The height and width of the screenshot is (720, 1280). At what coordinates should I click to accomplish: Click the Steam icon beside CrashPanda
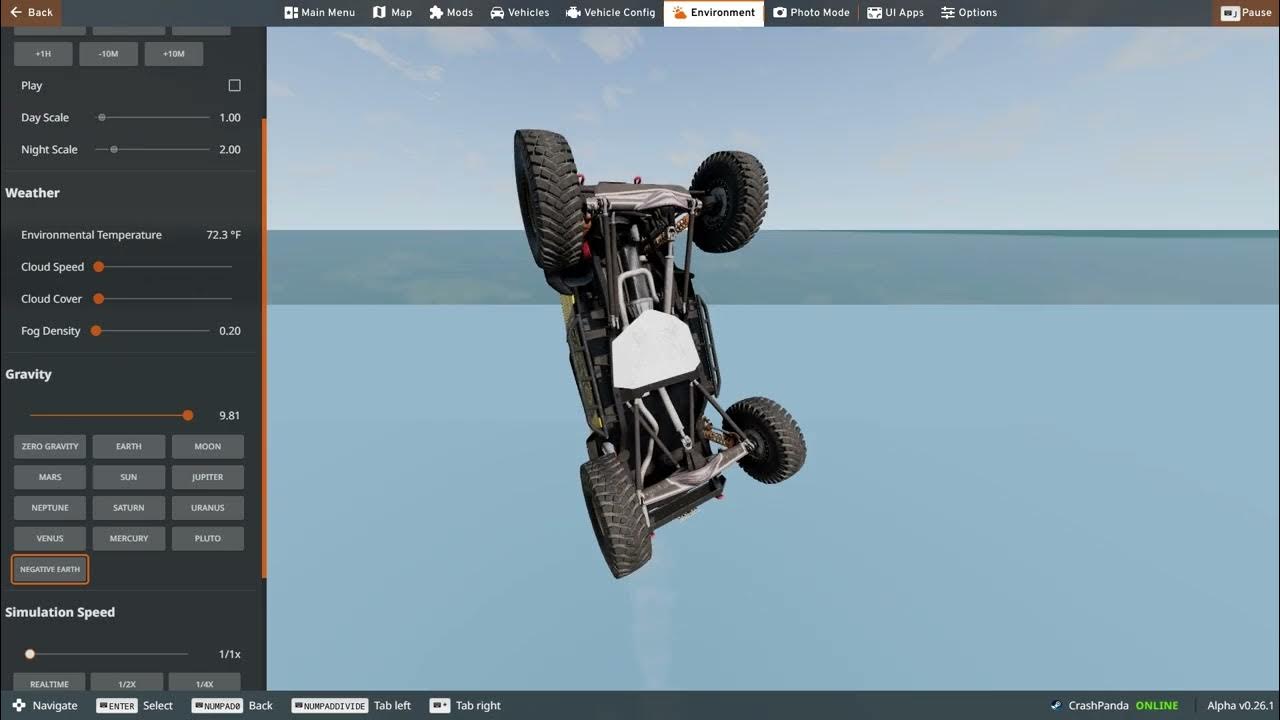pyautogui.click(x=1056, y=706)
